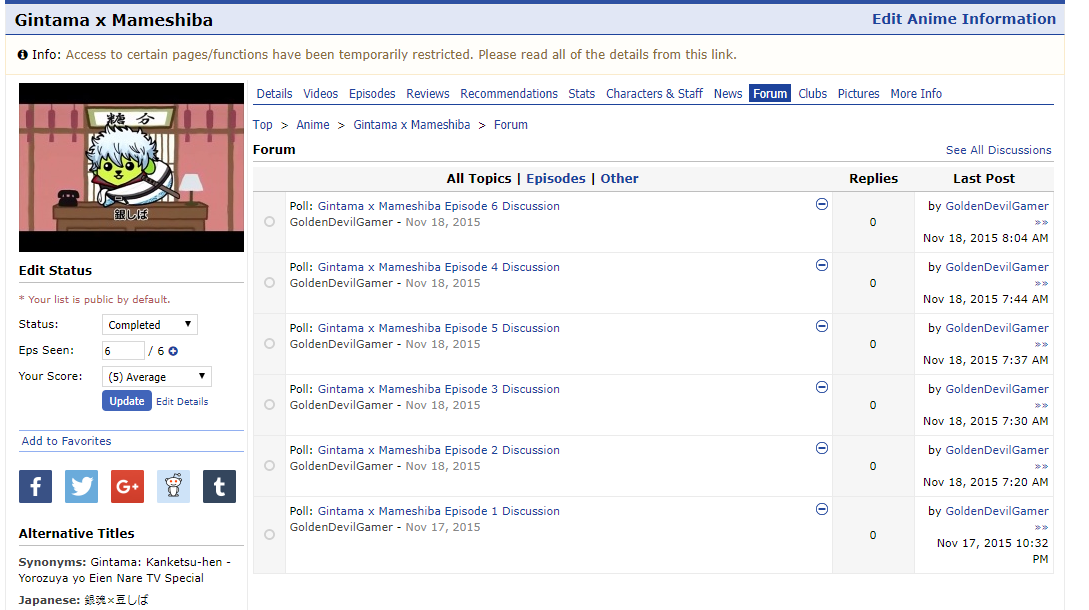Click the anime cover image
Image resolution: width=1089 pixels, height=610 pixels.
click(x=131, y=167)
